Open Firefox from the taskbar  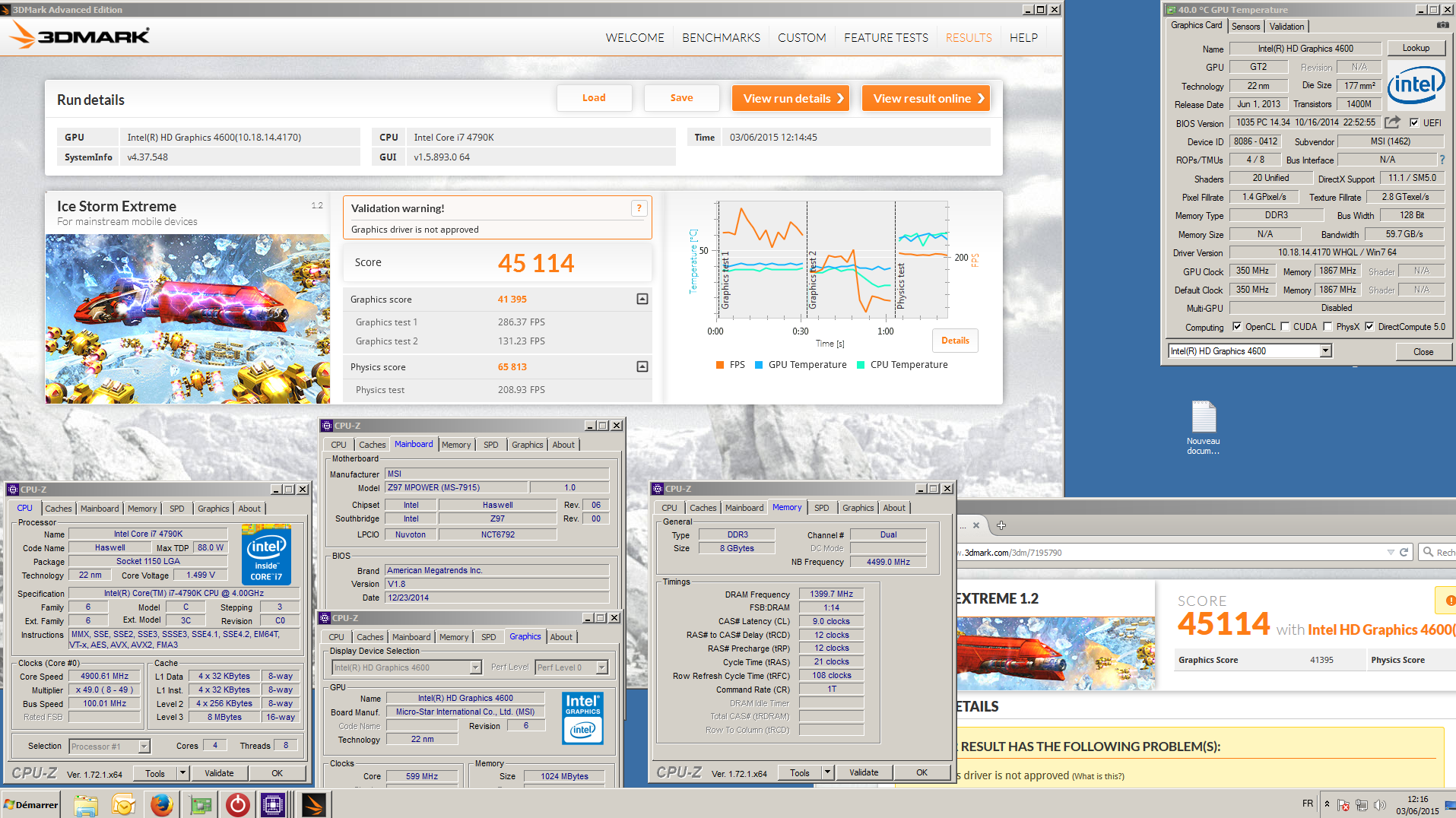tap(161, 804)
